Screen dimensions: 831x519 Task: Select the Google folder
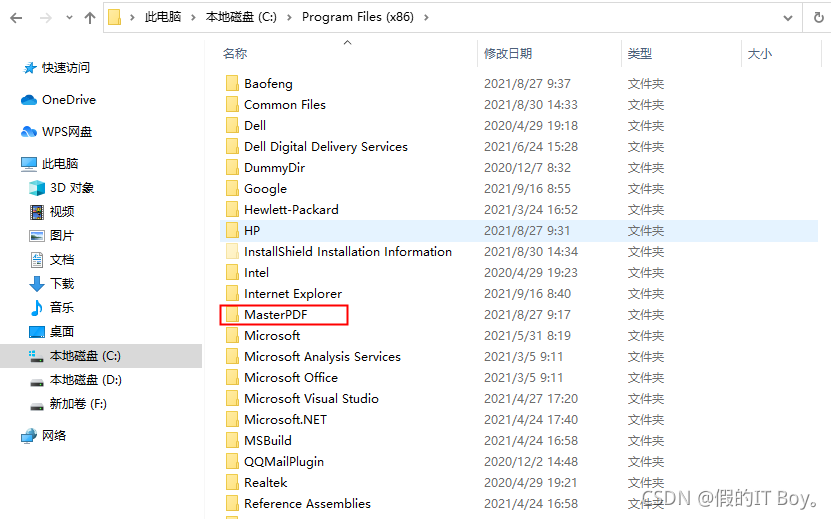tap(266, 189)
